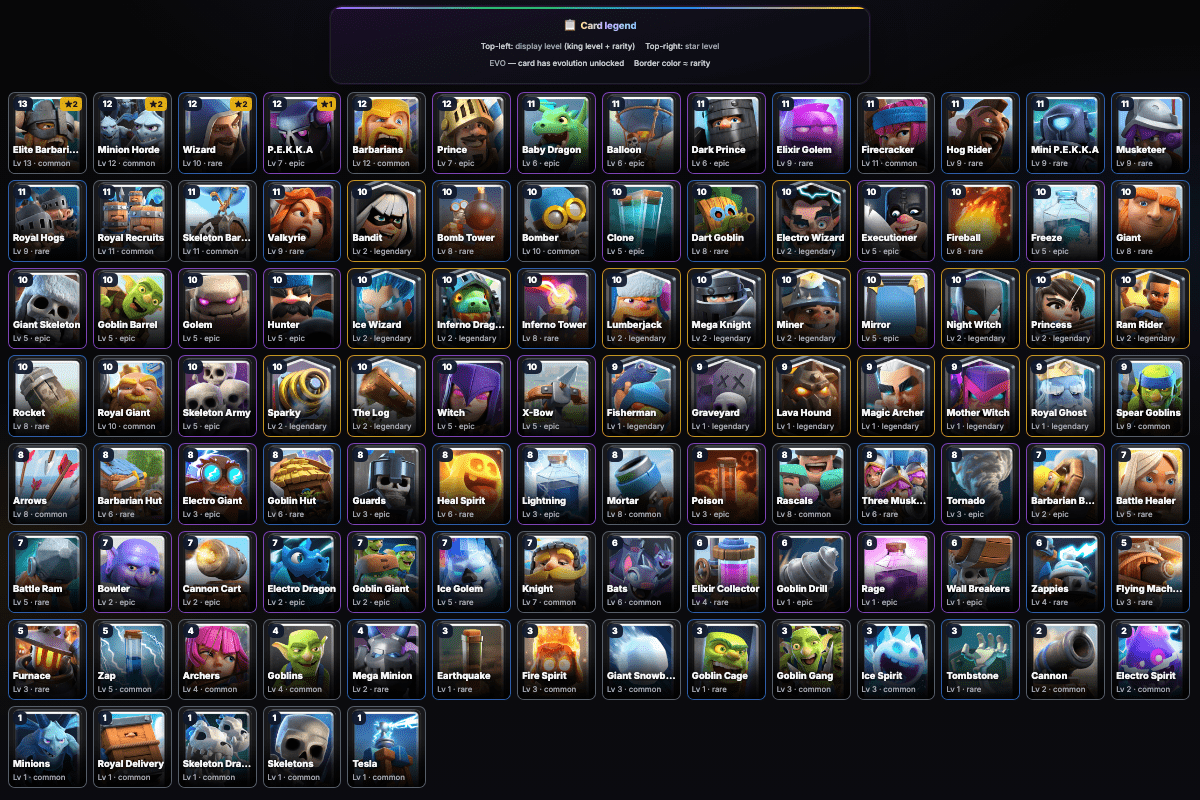This screenshot has width=1200, height=800.
Task: Click the "Lv 10 · common" text under Royal Giant
Action: pos(126,426)
